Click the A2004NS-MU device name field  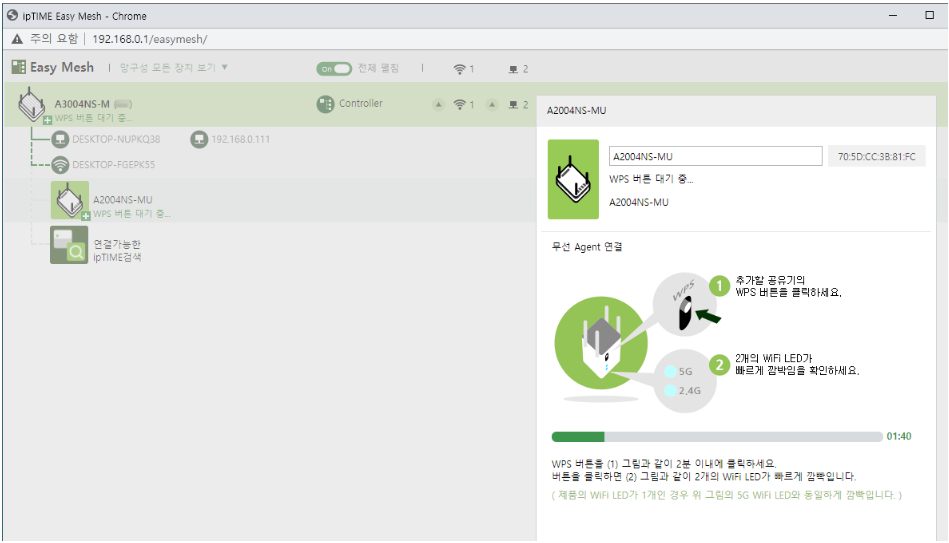pyautogui.click(x=715, y=156)
